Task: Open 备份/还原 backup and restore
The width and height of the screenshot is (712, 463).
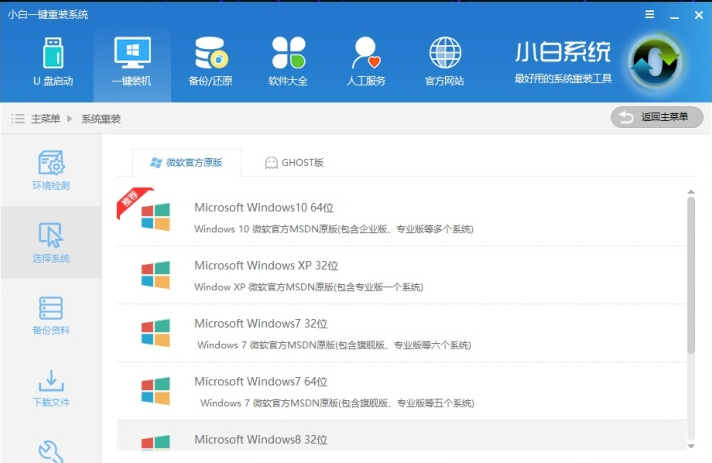Action: click(x=210, y=62)
